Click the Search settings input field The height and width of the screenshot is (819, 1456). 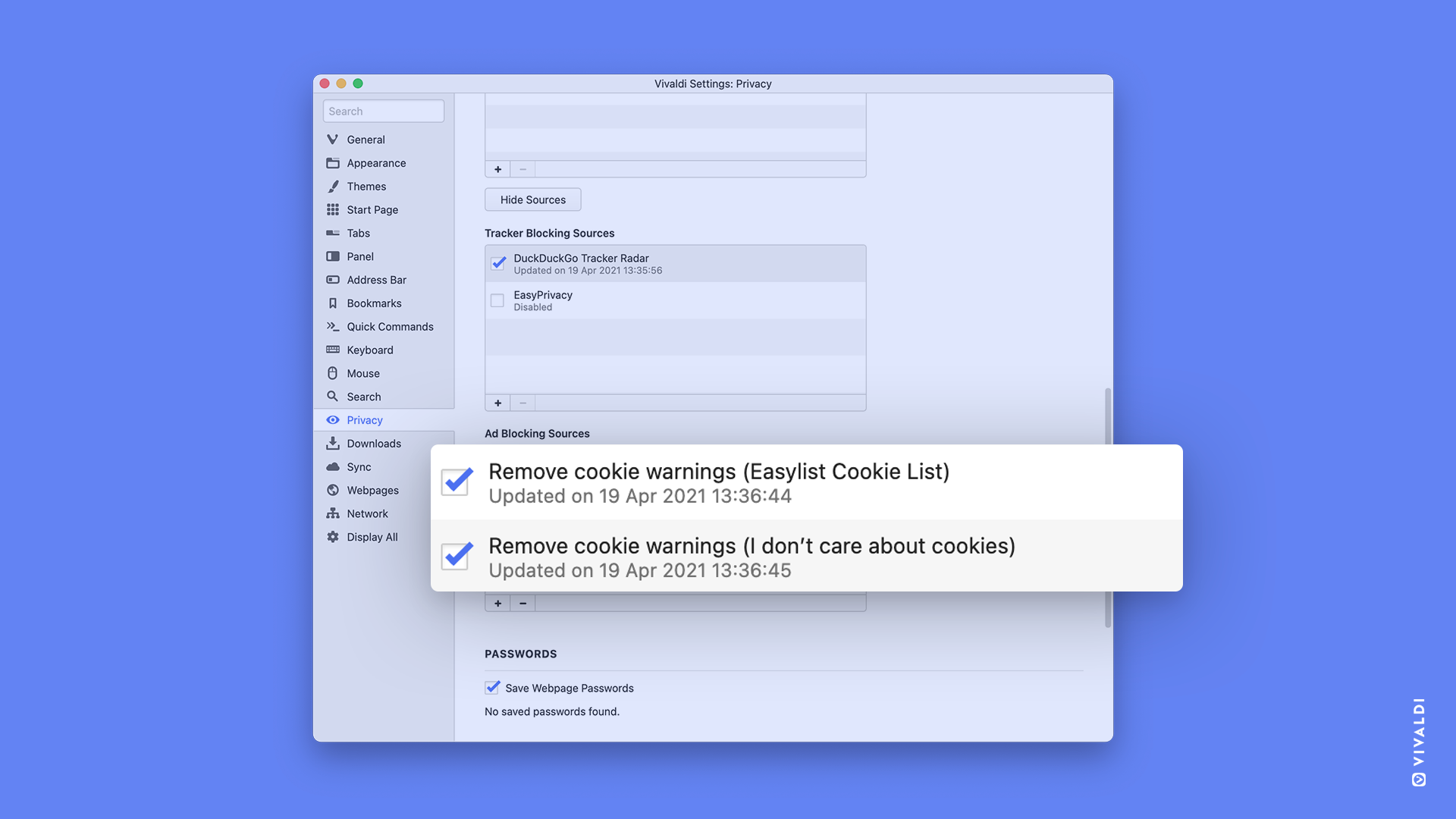pyautogui.click(x=384, y=110)
